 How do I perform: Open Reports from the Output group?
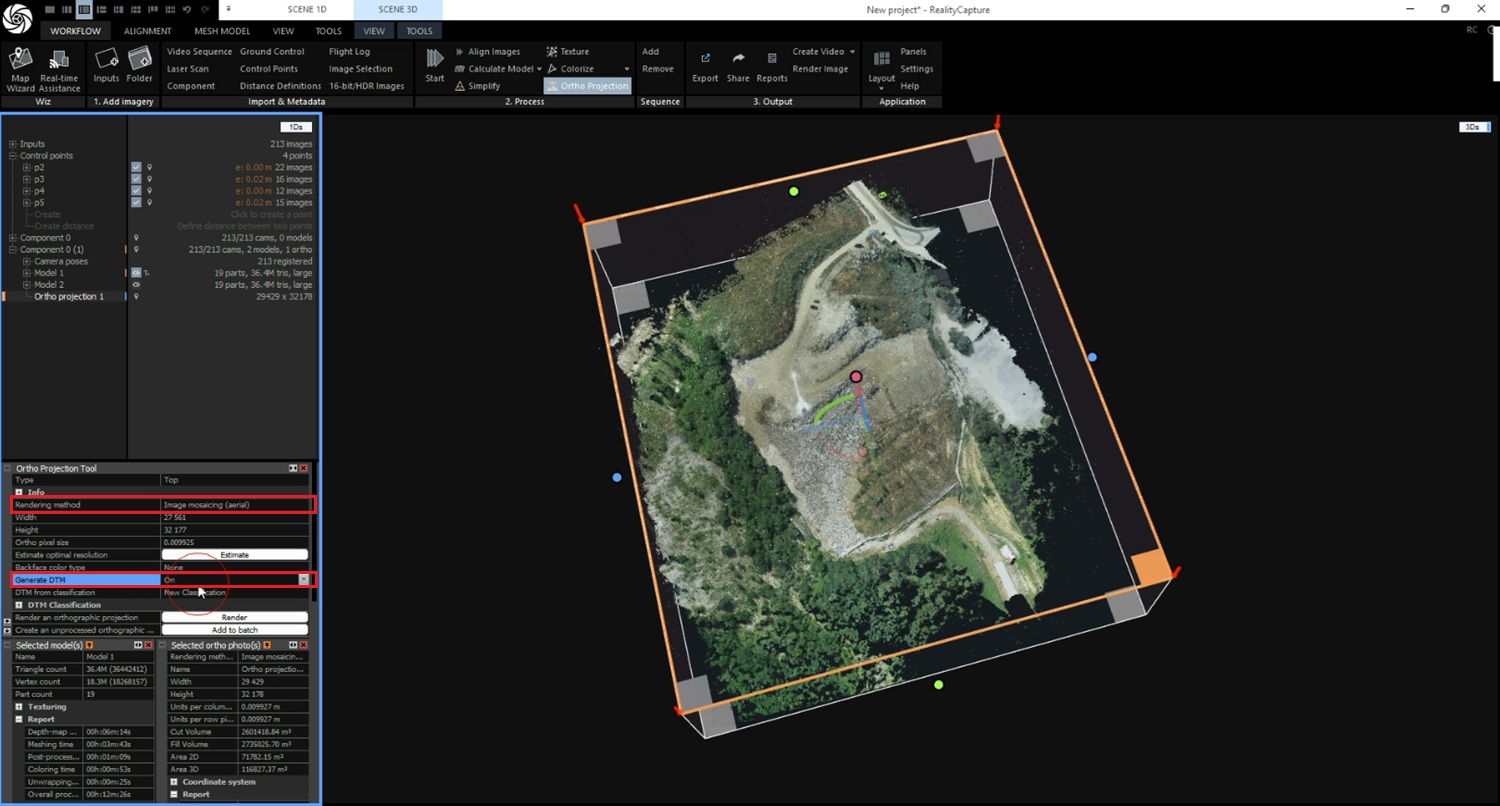(x=771, y=60)
